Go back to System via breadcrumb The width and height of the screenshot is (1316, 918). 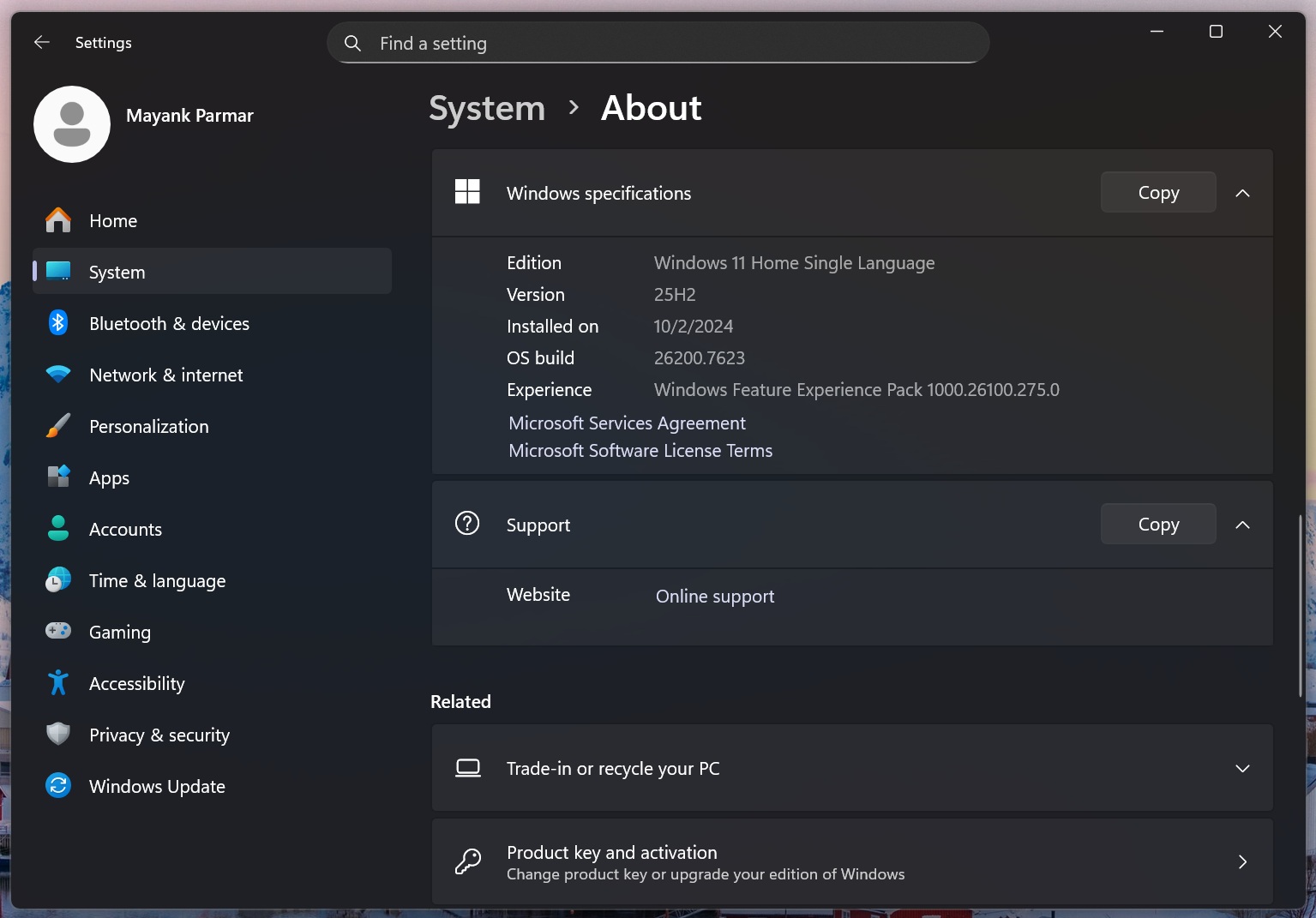click(486, 108)
